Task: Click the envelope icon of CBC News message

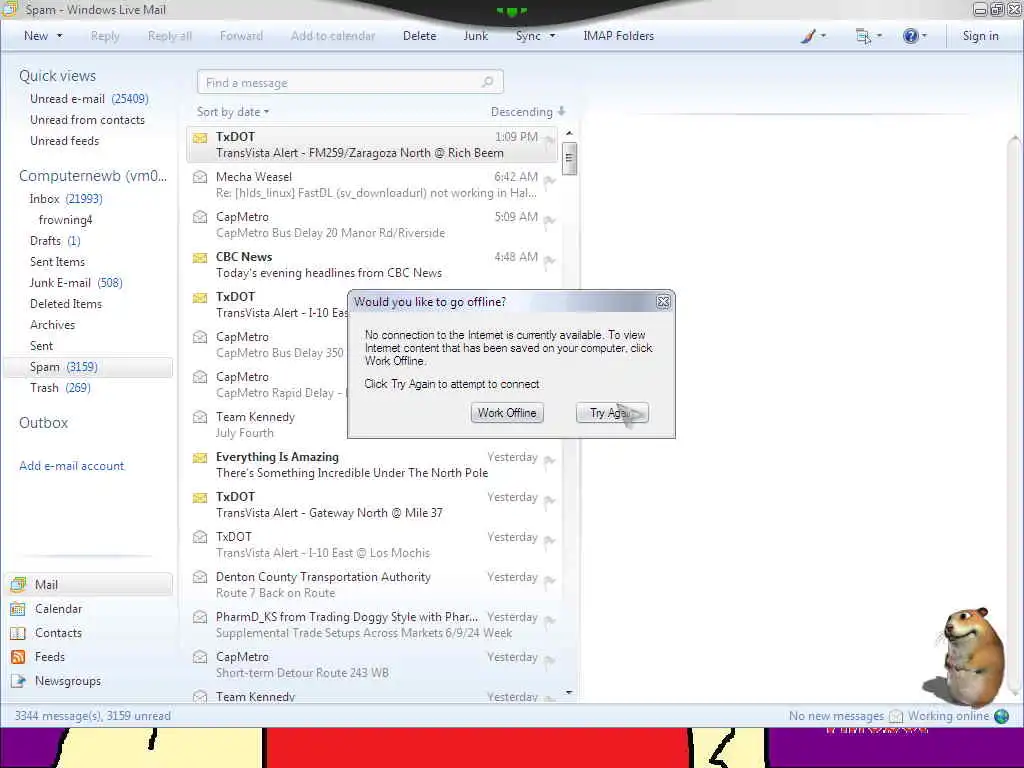Action: point(200,258)
